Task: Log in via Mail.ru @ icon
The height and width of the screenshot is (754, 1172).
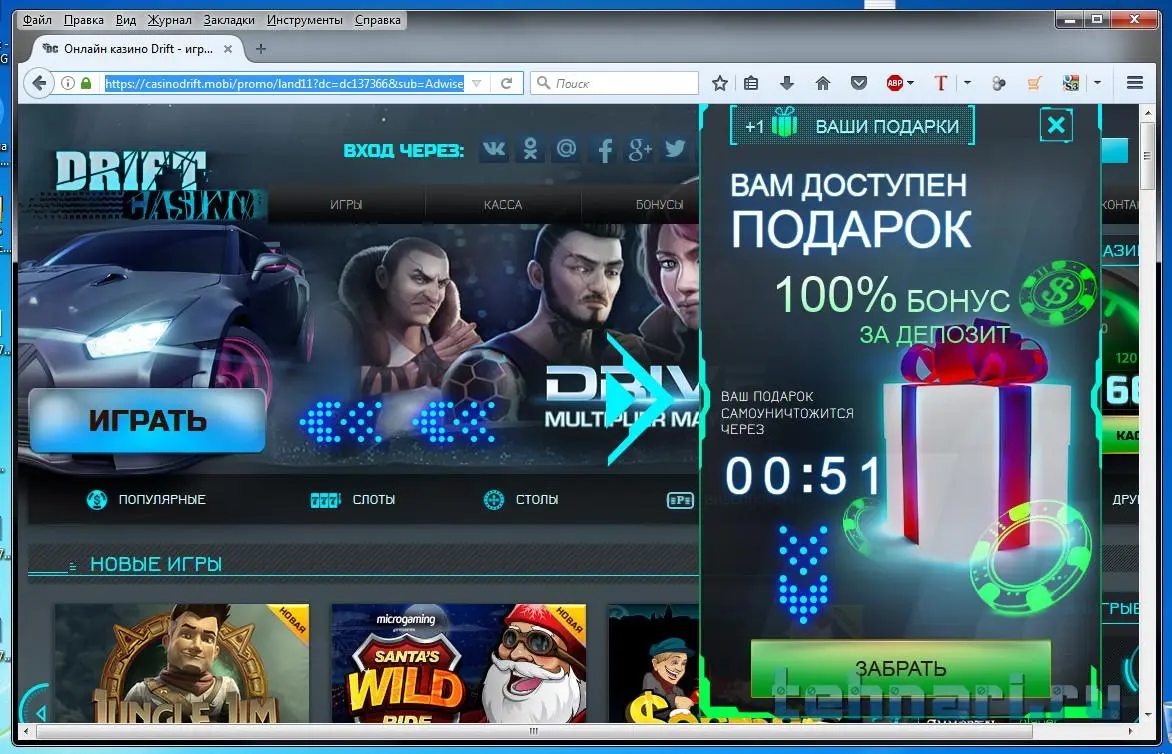Action: point(567,149)
